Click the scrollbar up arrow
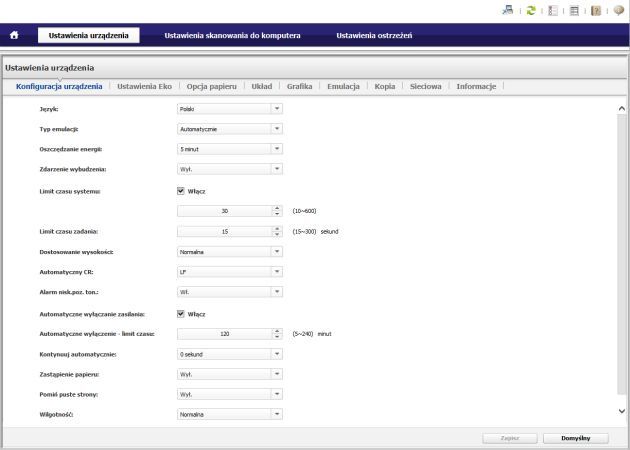 [622, 108]
